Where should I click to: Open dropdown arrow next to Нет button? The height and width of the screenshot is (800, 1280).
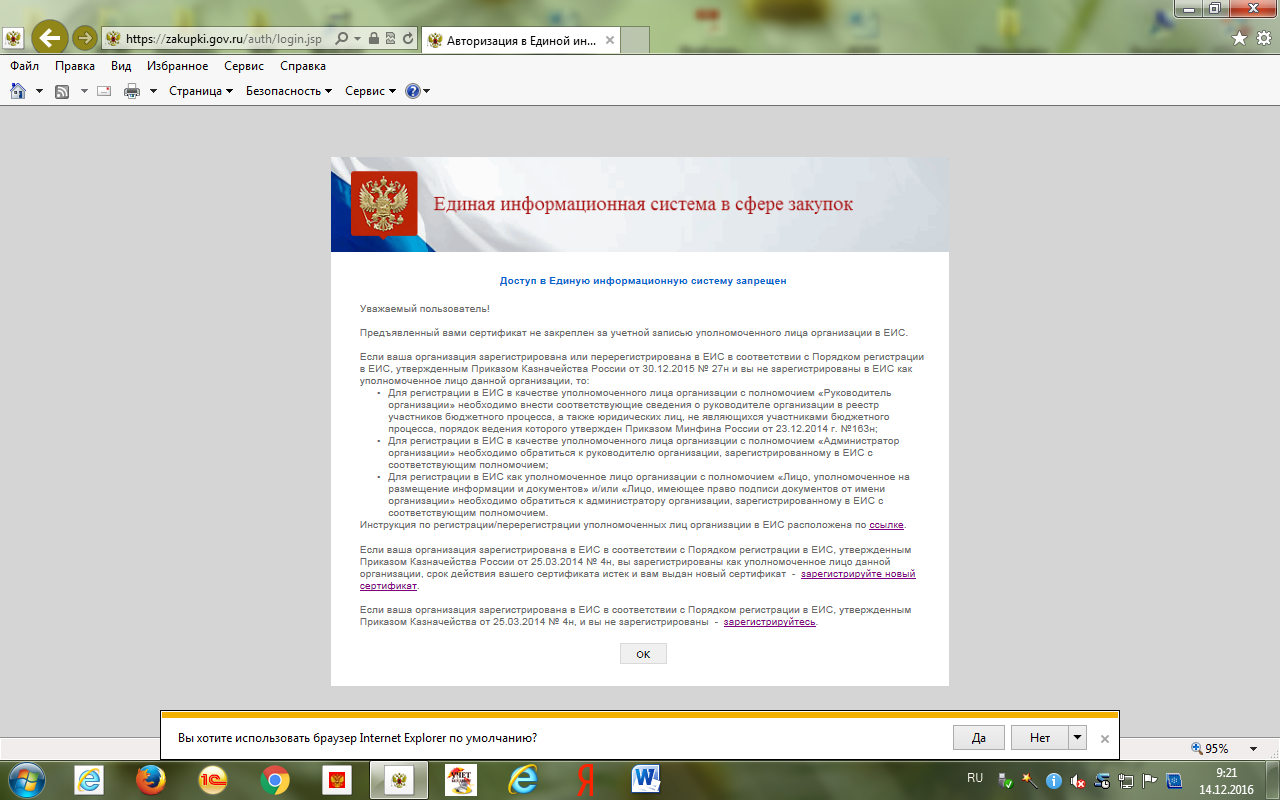click(x=1077, y=738)
